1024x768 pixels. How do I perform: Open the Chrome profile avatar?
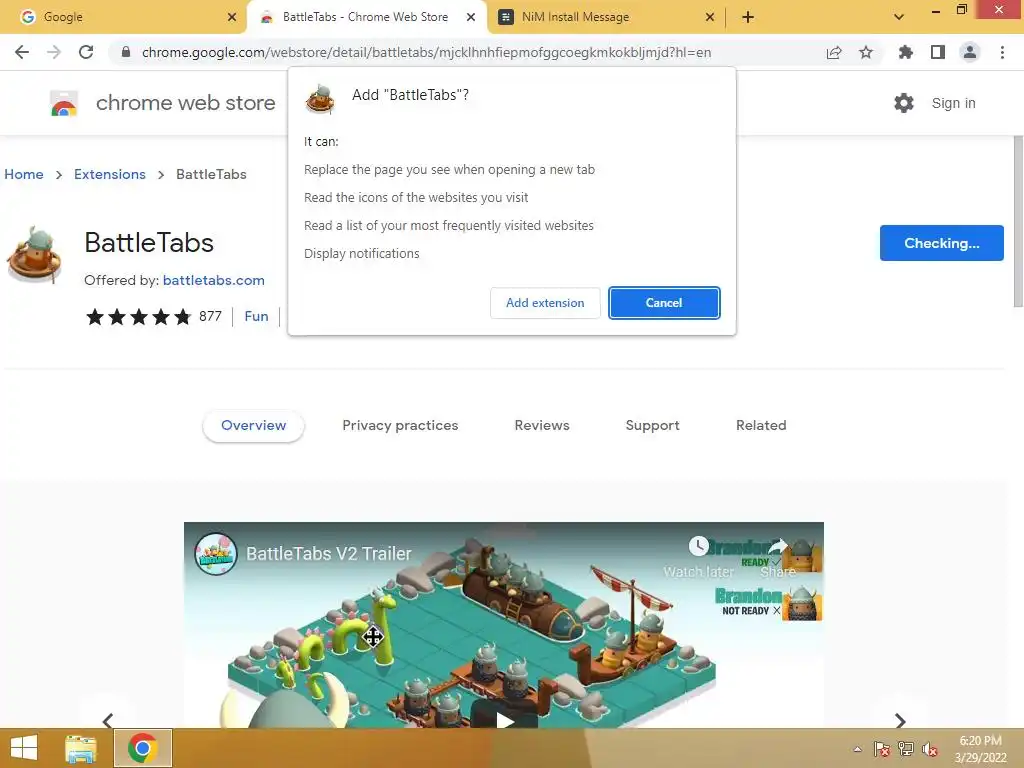pos(970,52)
